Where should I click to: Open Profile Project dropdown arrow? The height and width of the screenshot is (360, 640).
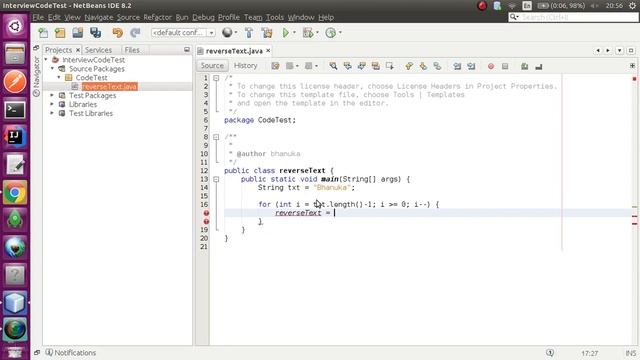coord(340,33)
